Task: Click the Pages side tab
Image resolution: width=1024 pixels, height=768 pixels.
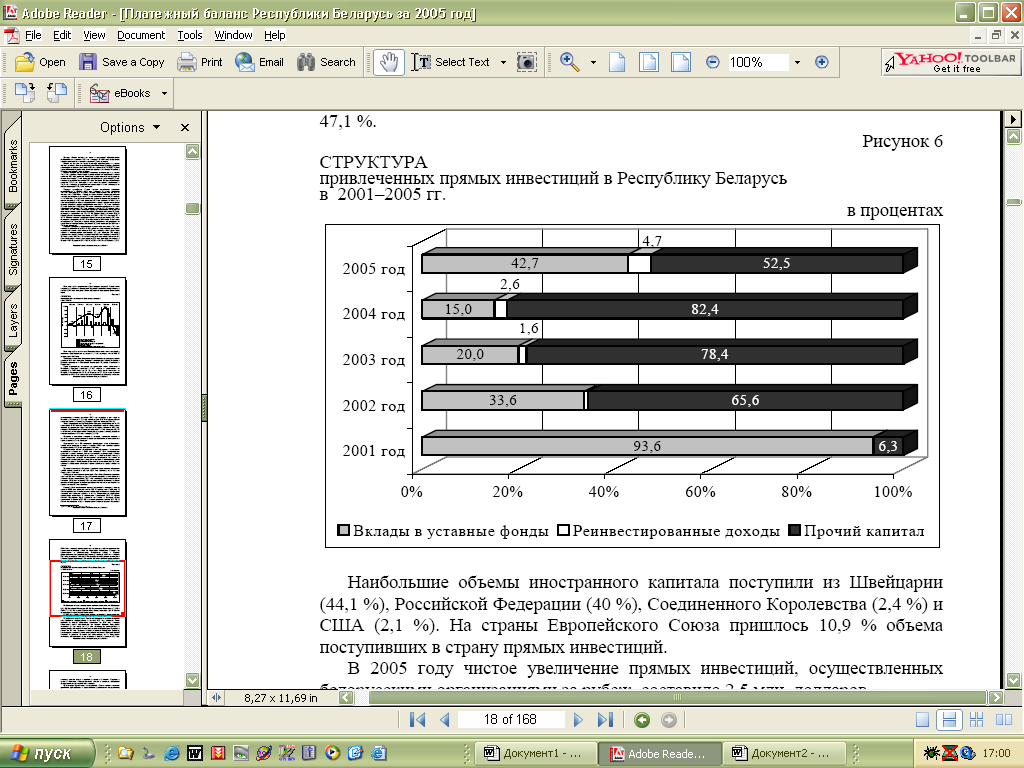Action: 13,378
